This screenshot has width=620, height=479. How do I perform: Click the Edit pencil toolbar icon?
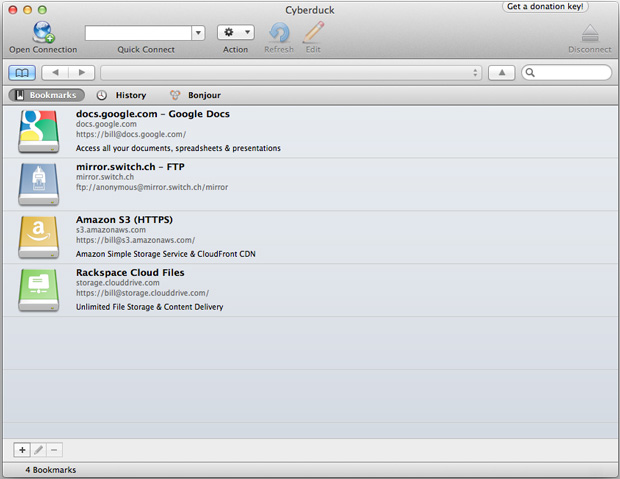point(314,32)
